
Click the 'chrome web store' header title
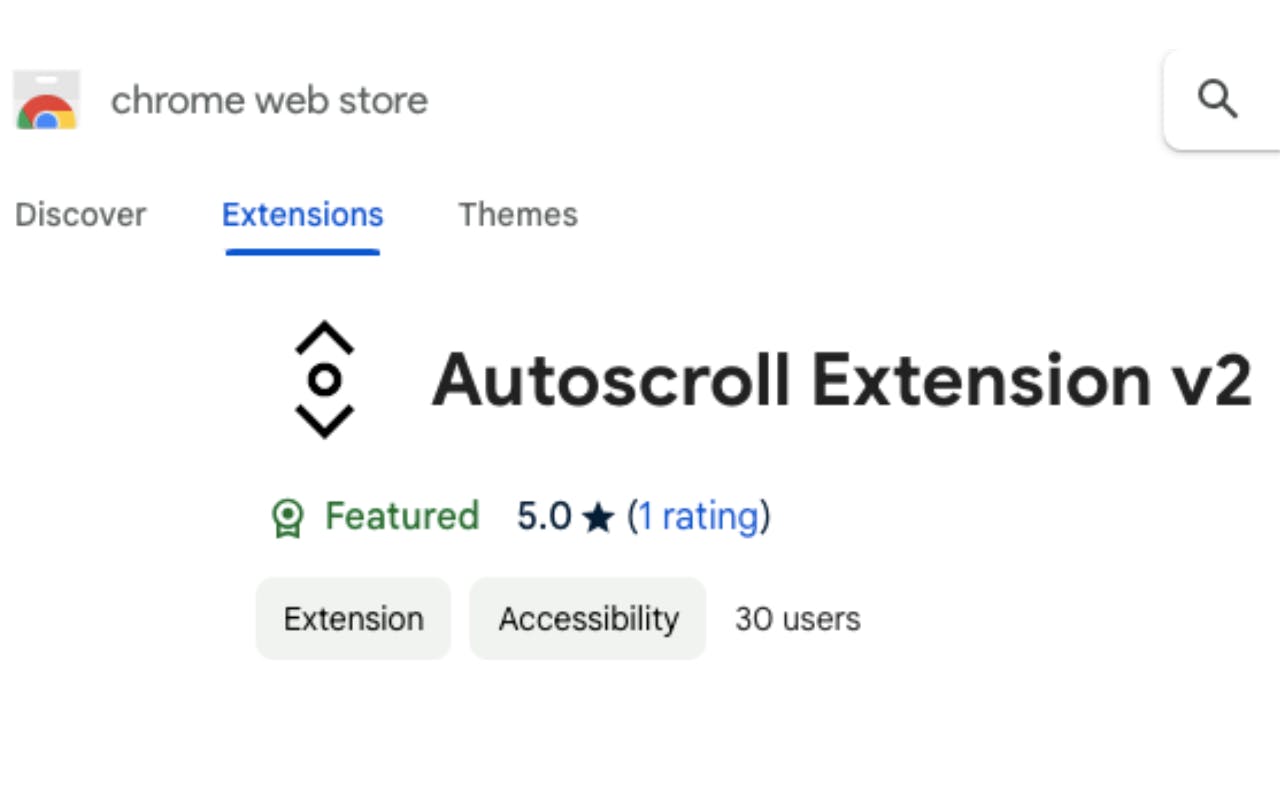pyautogui.click(x=269, y=100)
